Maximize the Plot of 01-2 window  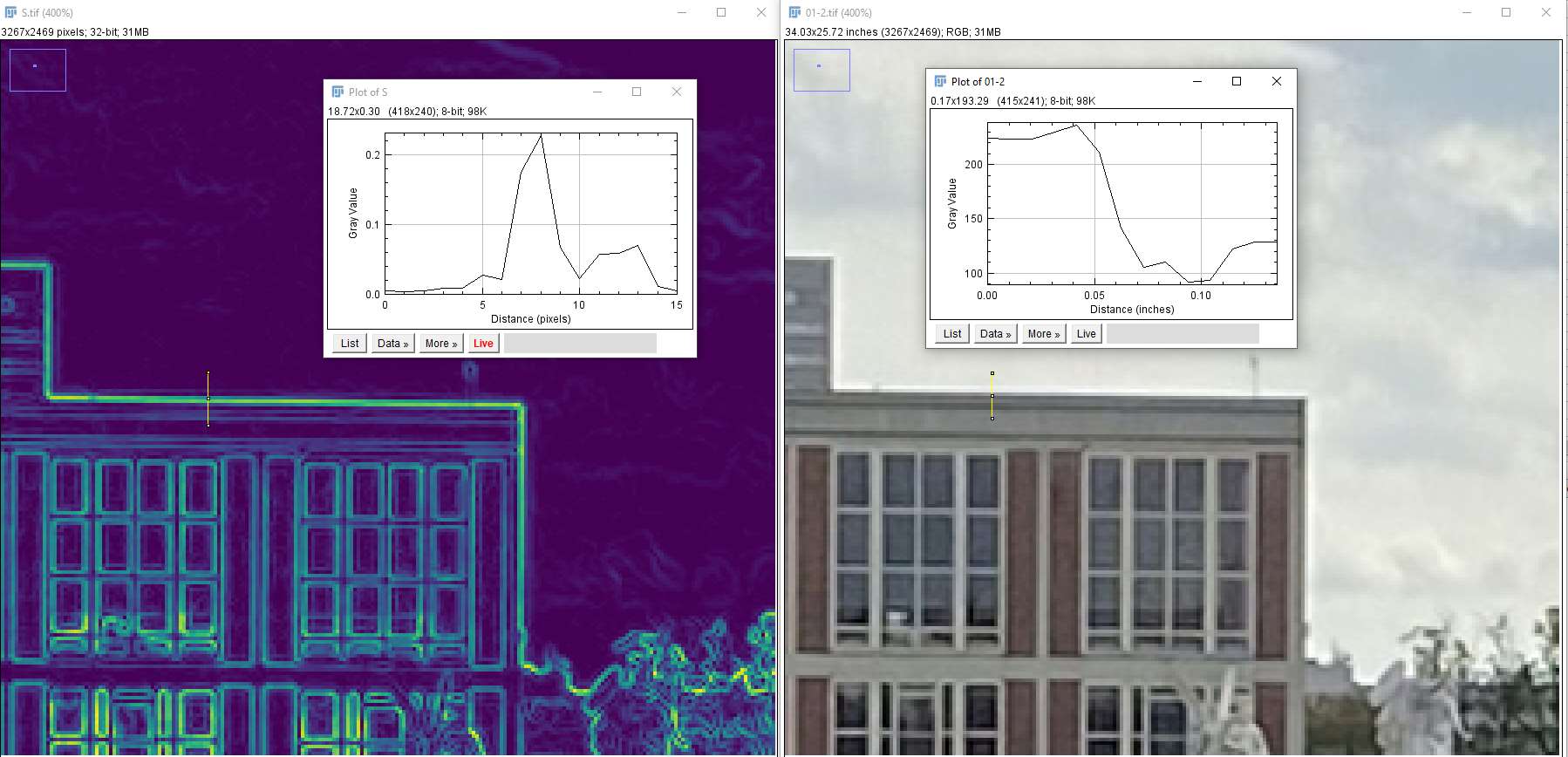[x=1237, y=81]
